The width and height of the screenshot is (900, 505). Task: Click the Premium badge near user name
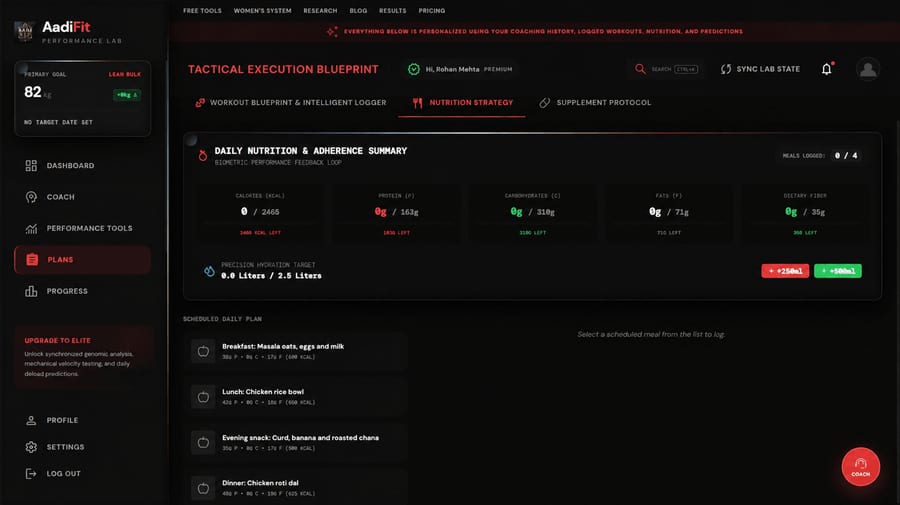tap(498, 69)
